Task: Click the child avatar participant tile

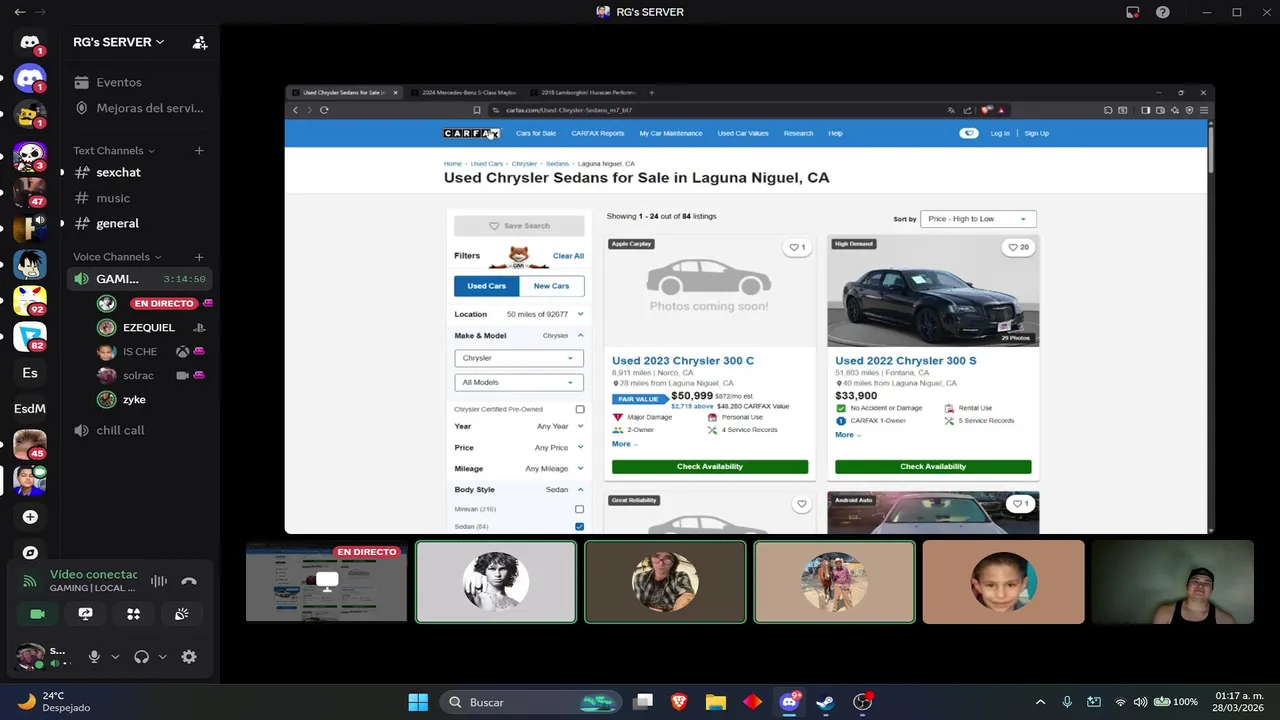Action: (1003, 582)
